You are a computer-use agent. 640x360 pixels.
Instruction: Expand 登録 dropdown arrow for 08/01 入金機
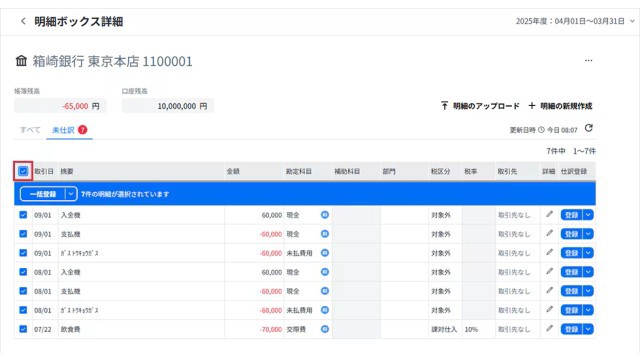tap(588, 272)
